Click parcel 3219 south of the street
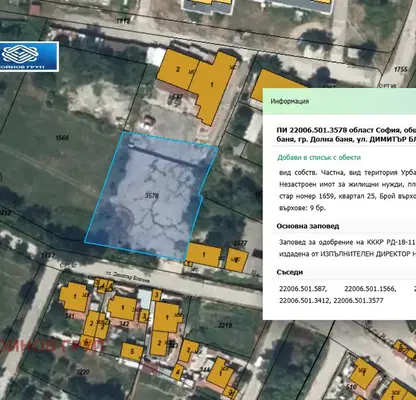 coord(225,325)
